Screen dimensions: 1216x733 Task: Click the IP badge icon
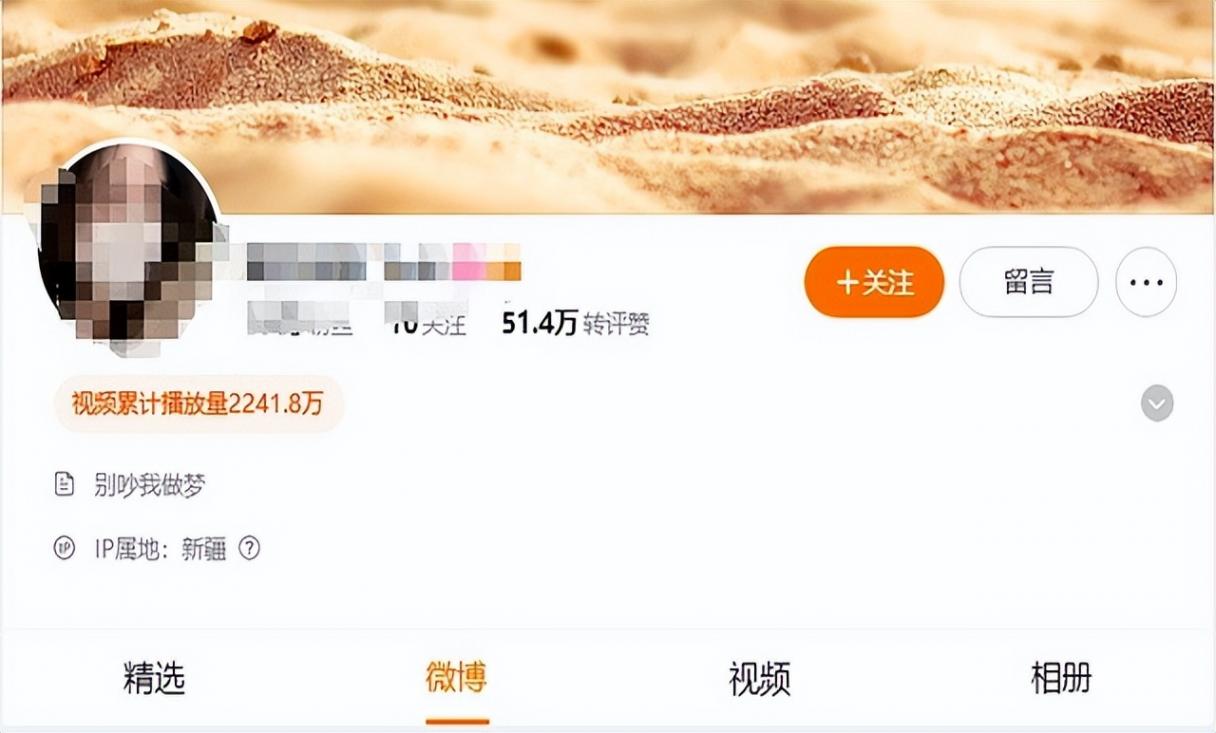pyautogui.click(x=64, y=548)
